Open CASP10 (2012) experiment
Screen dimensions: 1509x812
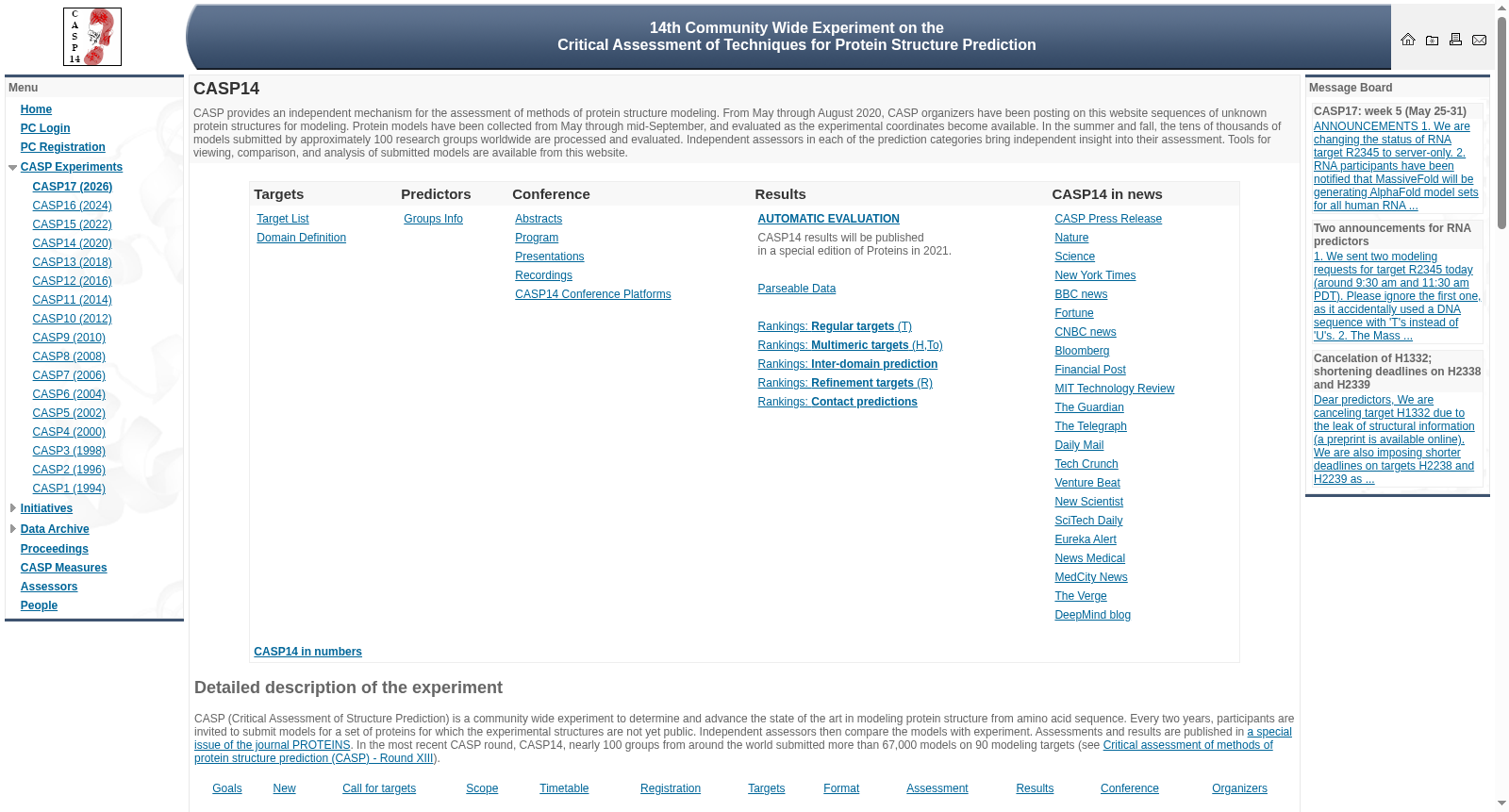pyautogui.click(x=72, y=319)
